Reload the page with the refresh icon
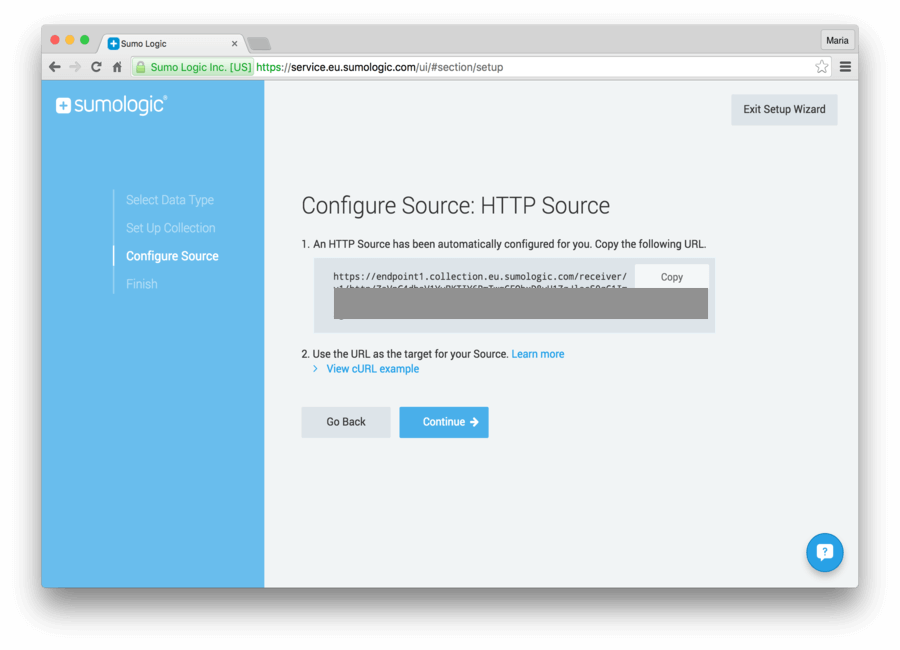 (x=96, y=67)
